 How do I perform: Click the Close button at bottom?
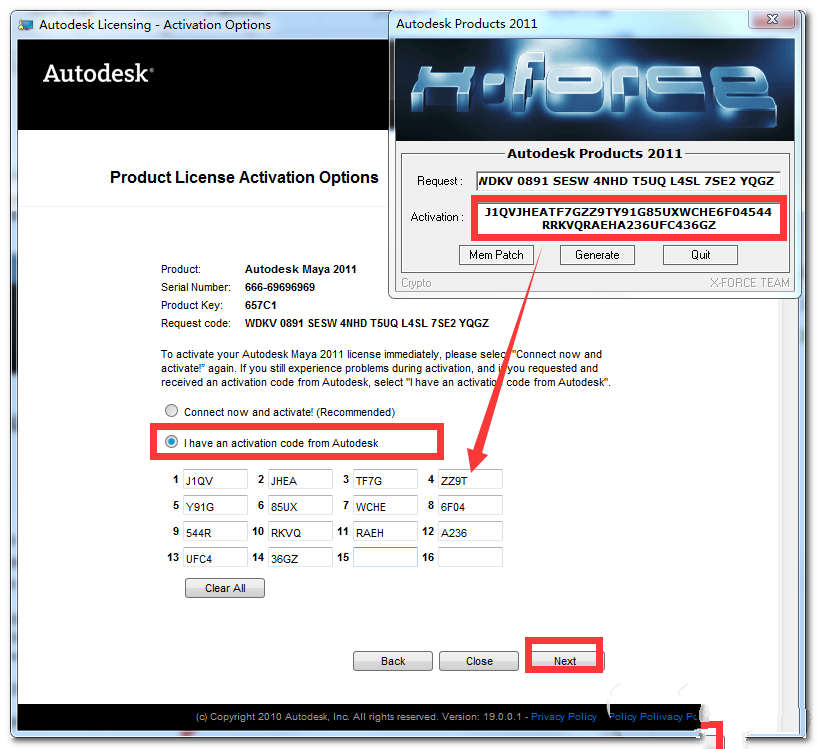pyautogui.click(x=479, y=661)
